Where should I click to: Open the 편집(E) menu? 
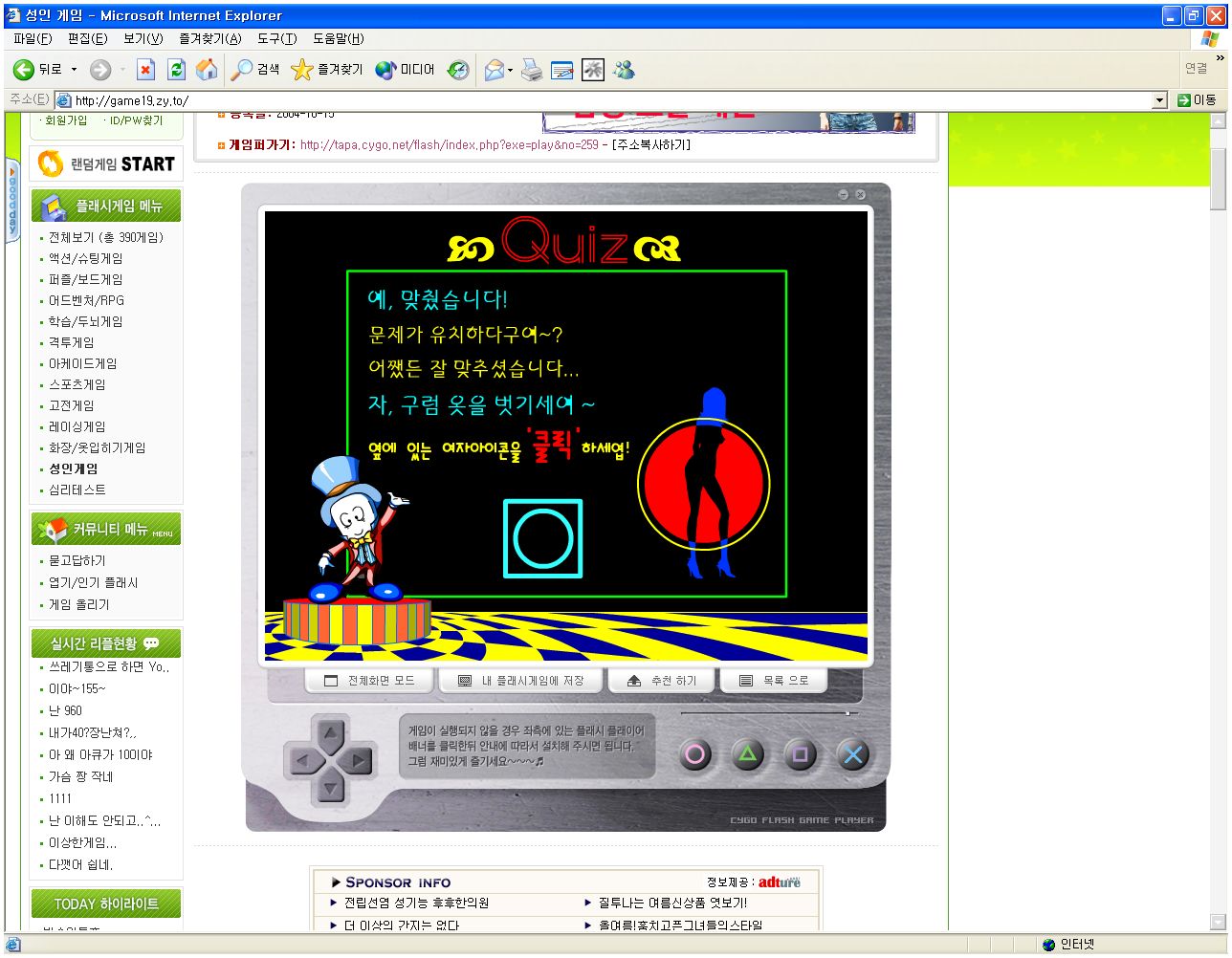click(87, 38)
